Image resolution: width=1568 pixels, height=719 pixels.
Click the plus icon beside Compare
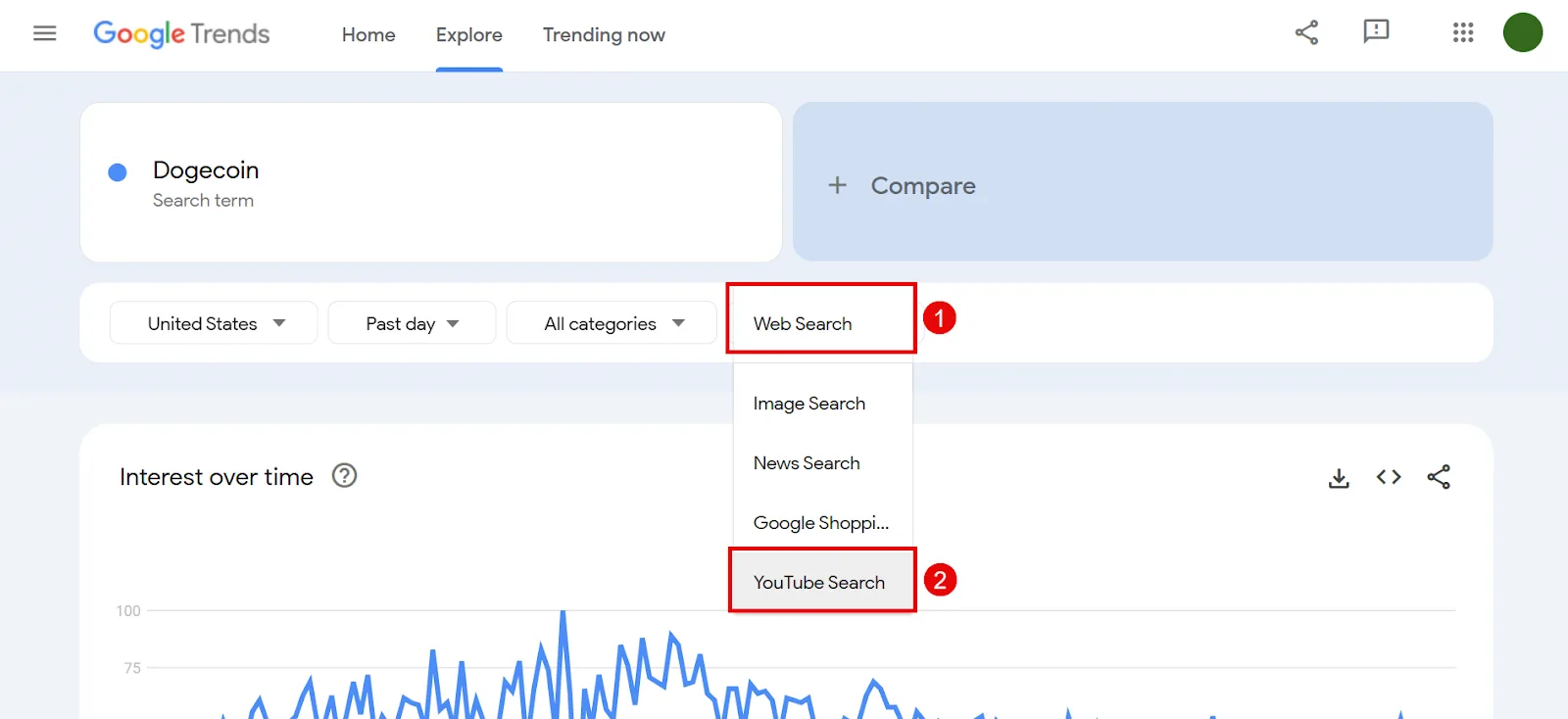[837, 185]
